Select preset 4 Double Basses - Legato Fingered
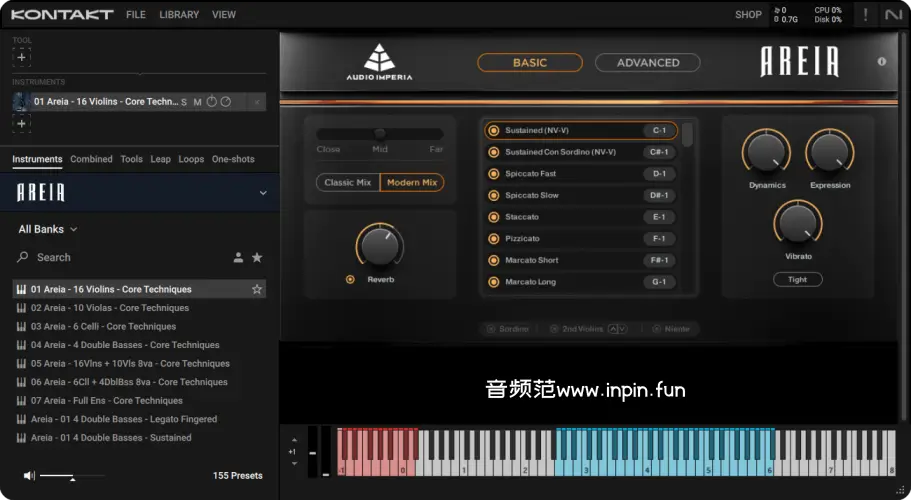This screenshot has height=500, width=911. point(139,419)
